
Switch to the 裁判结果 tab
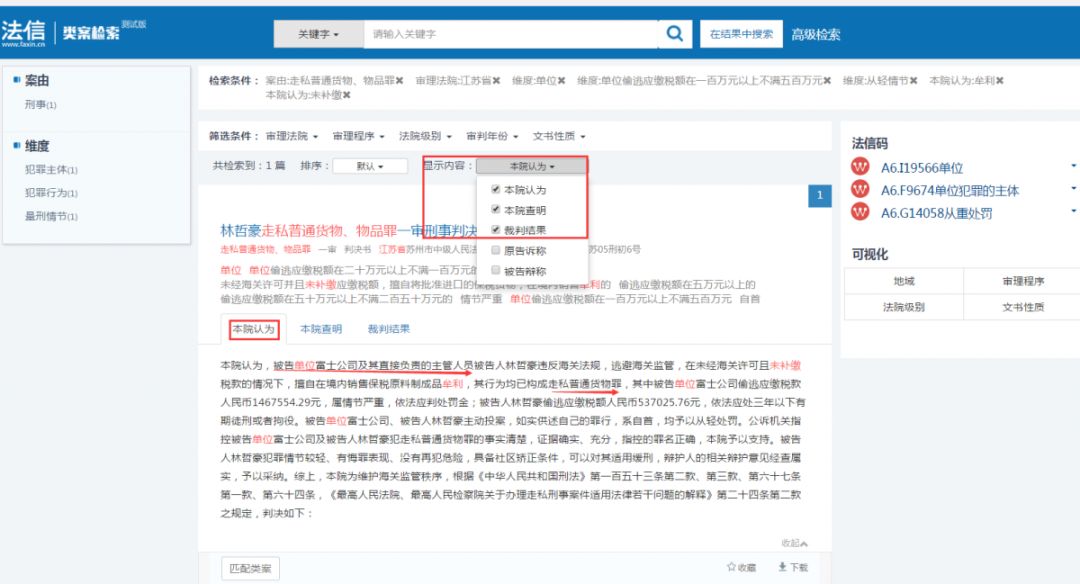coord(388,329)
